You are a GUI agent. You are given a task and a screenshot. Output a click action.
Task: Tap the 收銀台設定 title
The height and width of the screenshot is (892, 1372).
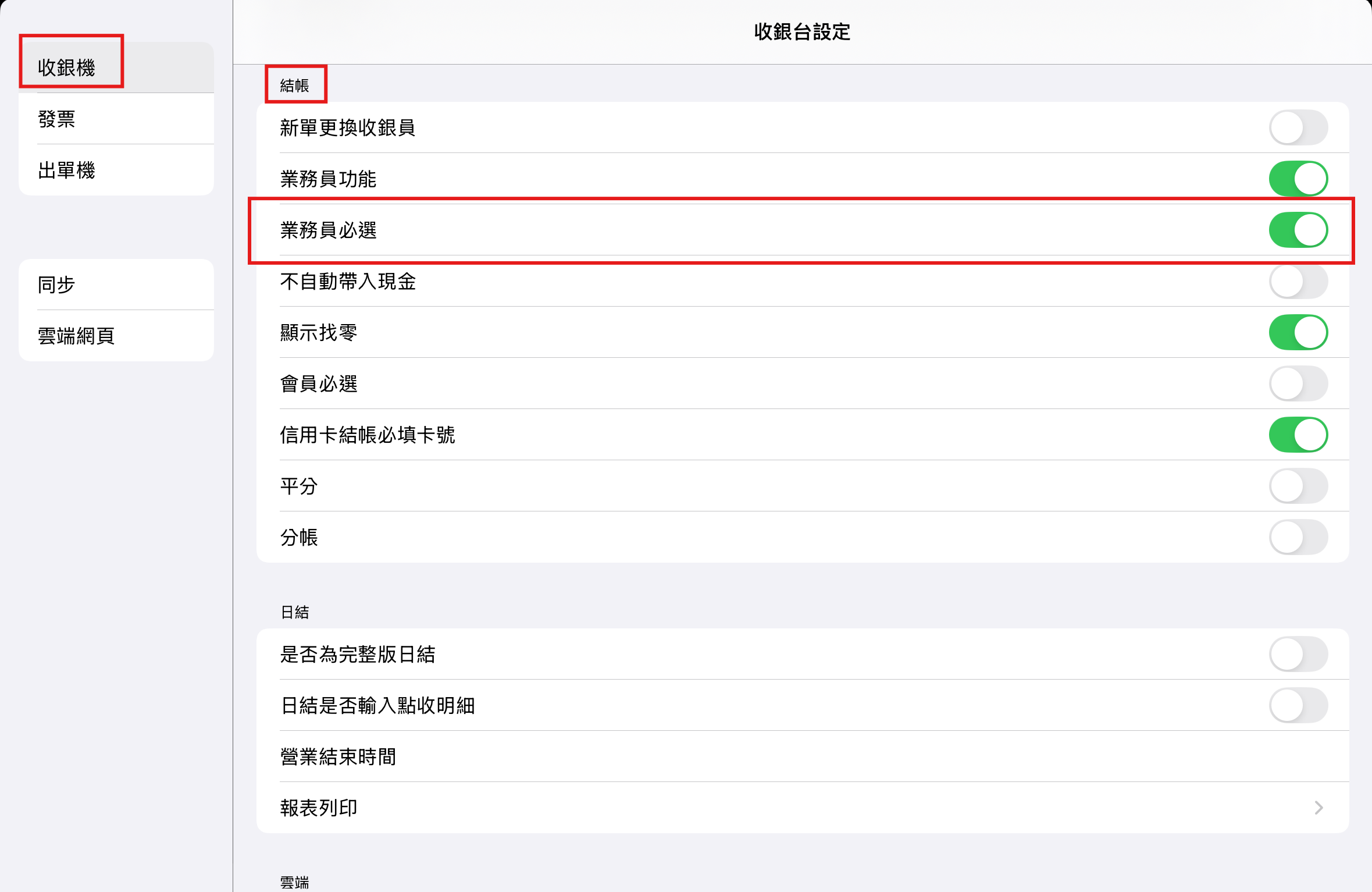(x=802, y=31)
